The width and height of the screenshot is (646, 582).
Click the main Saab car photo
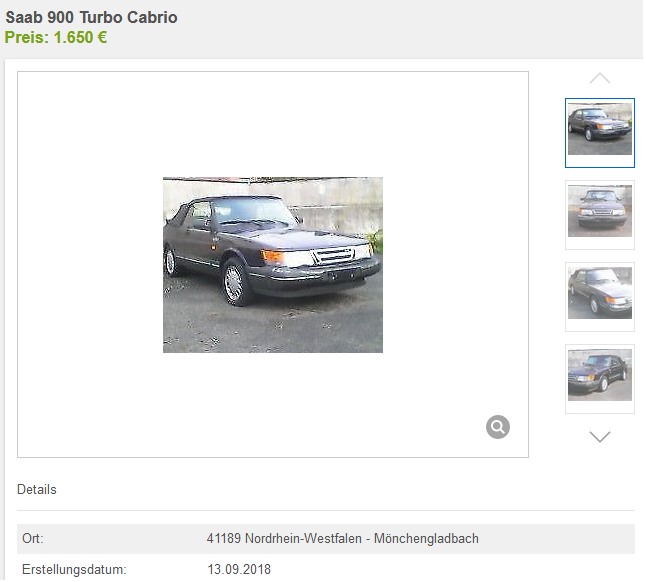(273, 265)
